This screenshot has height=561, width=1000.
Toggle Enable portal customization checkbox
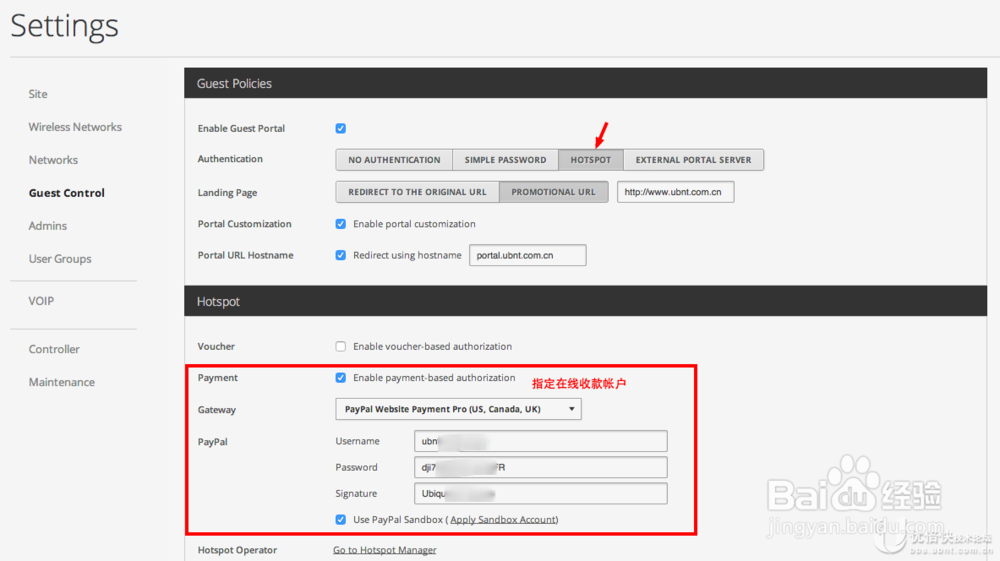coord(341,224)
